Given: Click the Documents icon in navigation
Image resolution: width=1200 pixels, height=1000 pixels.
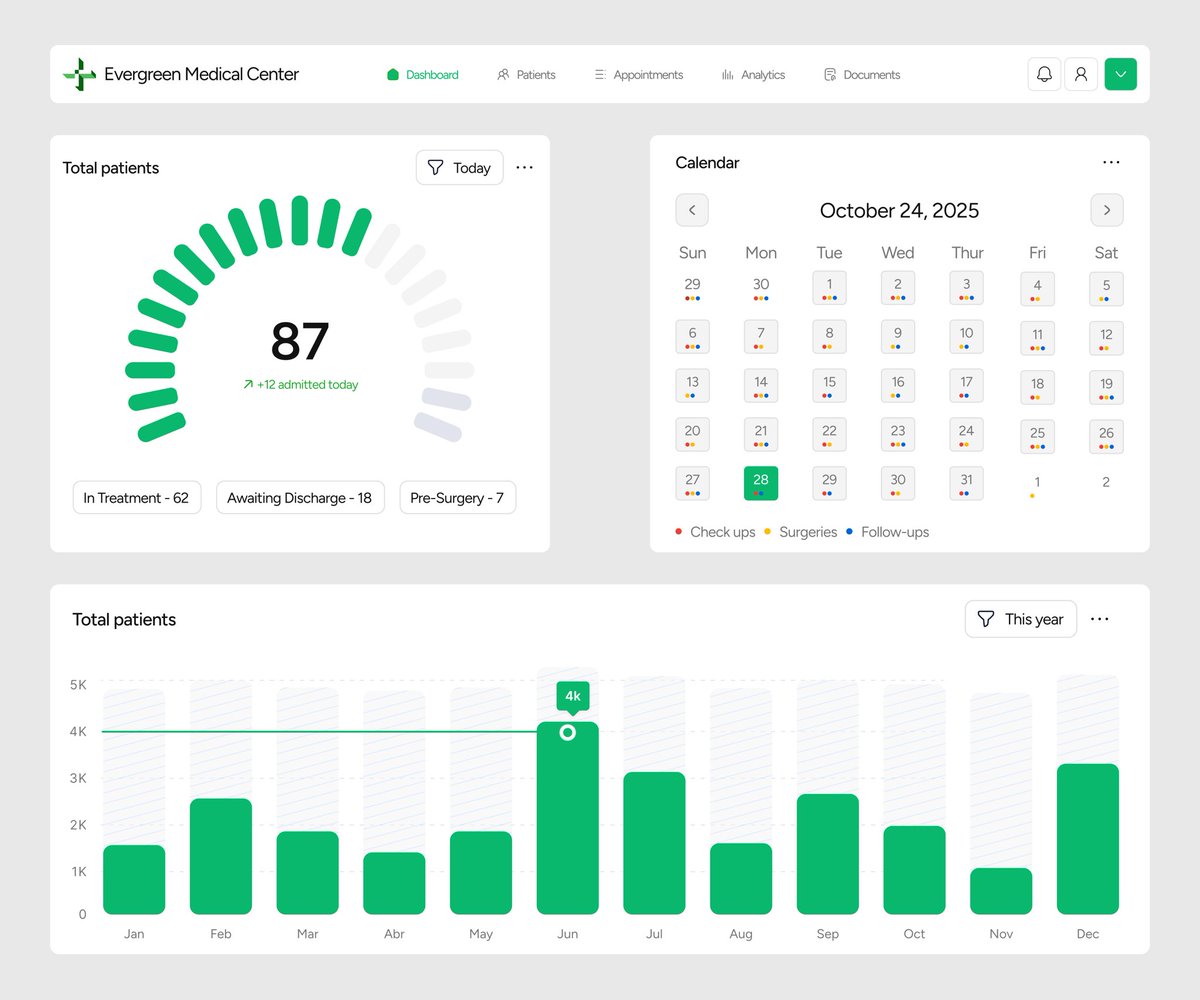Looking at the screenshot, I should [829, 74].
